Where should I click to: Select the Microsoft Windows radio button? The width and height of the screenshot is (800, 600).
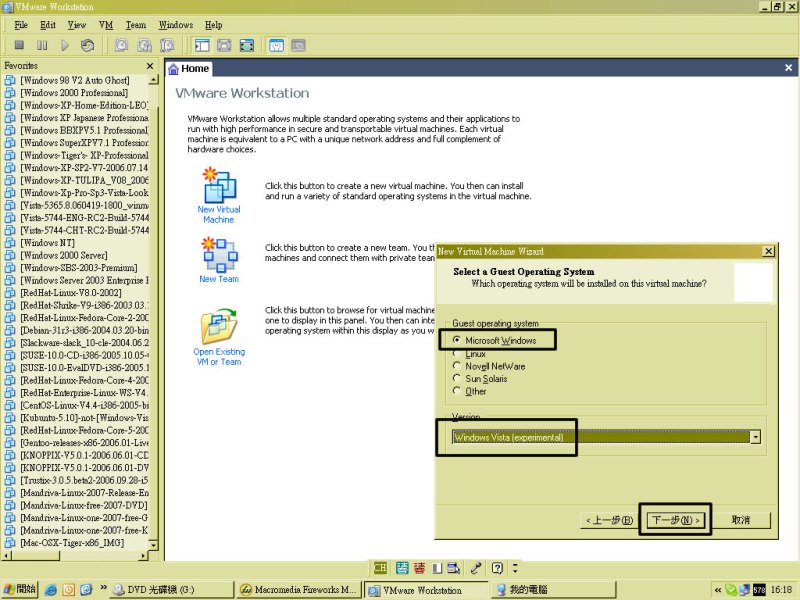click(x=457, y=340)
